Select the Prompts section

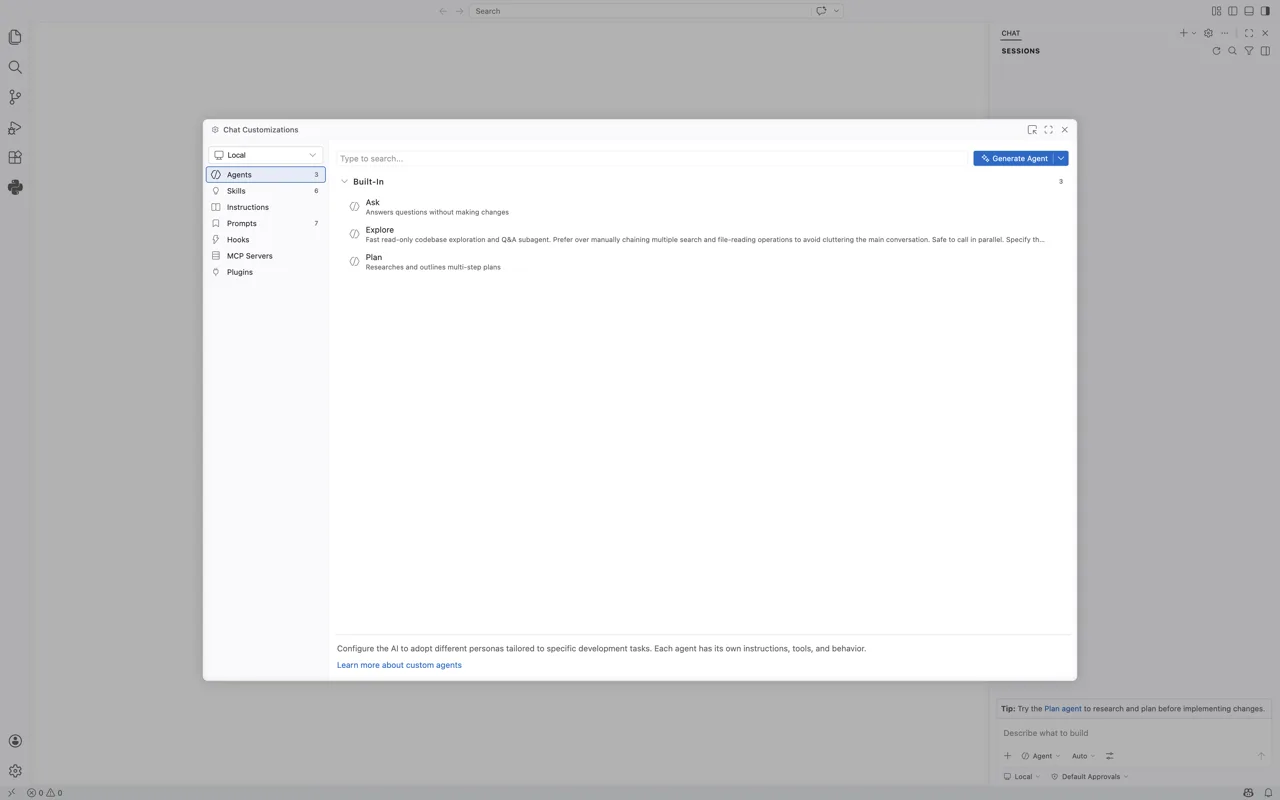coord(265,223)
